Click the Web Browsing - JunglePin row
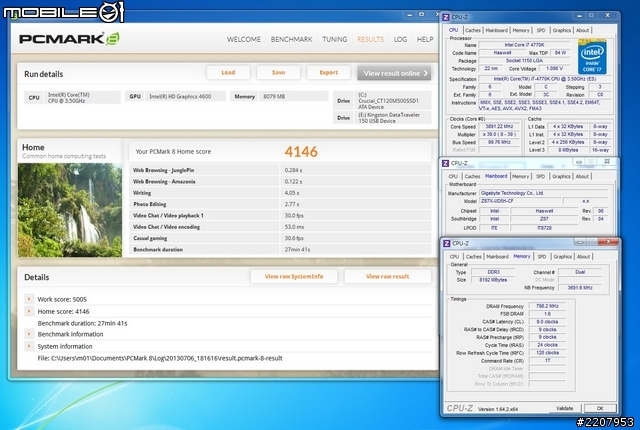Screen dimensions: 640x430 click(x=280, y=170)
